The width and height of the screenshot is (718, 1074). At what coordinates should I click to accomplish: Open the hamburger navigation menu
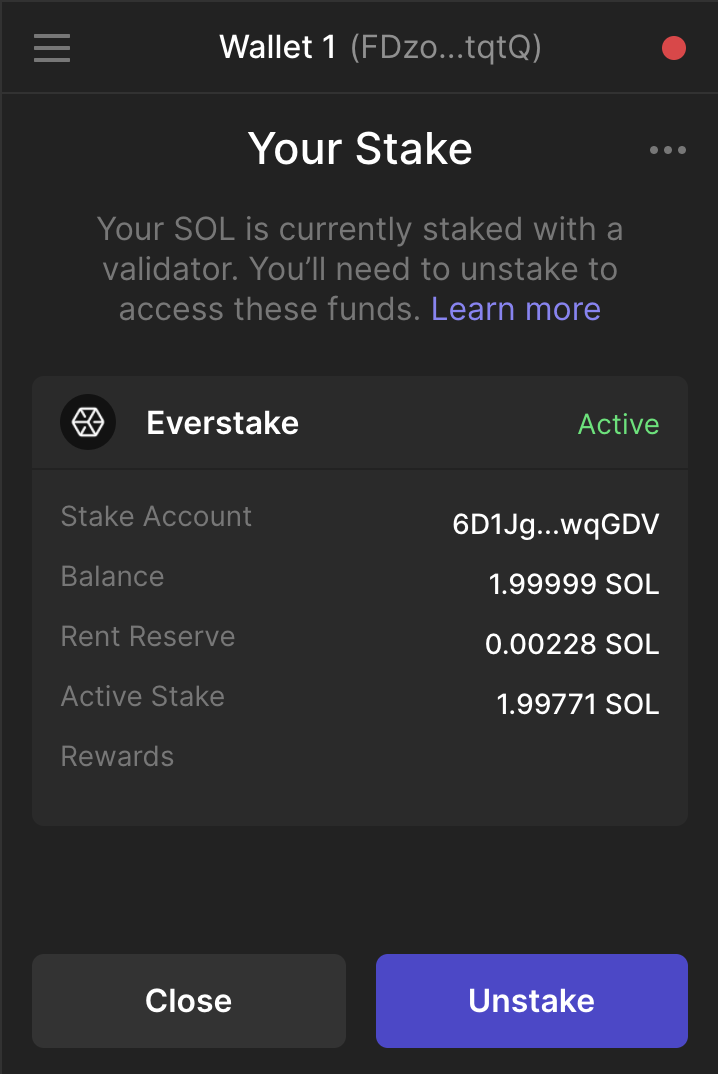point(51,47)
